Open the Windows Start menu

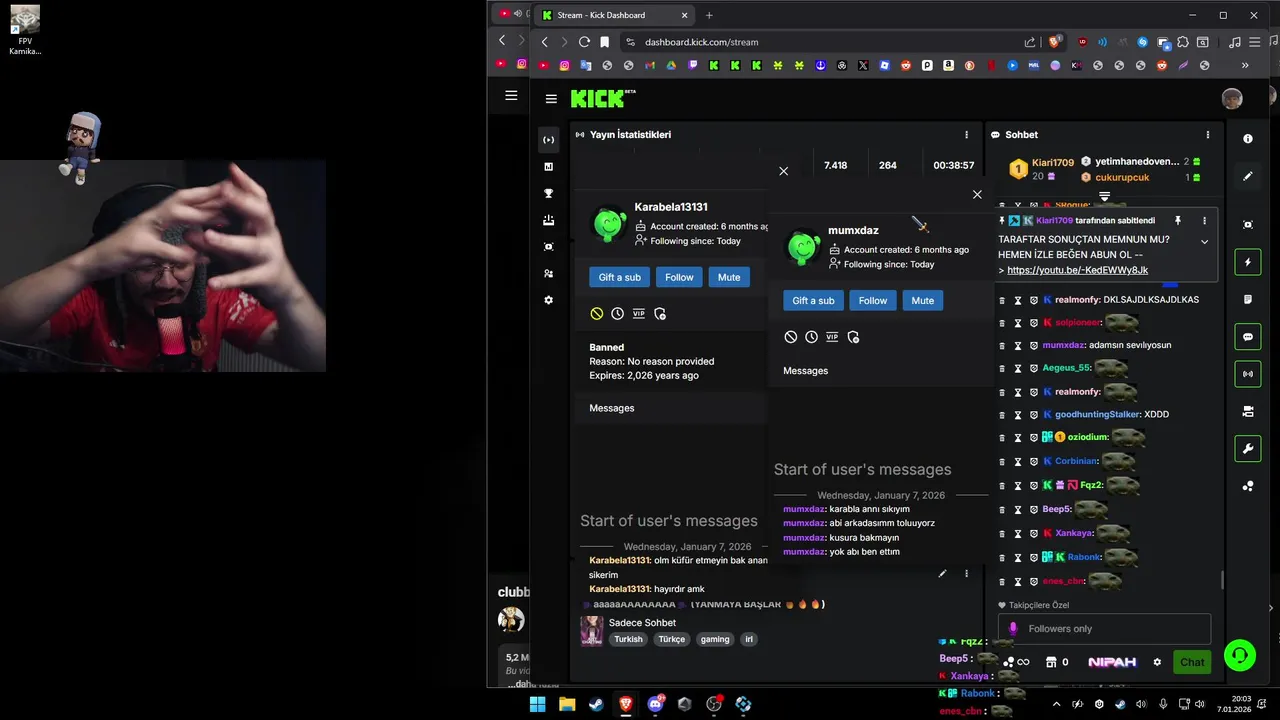pyautogui.click(x=537, y=704)
